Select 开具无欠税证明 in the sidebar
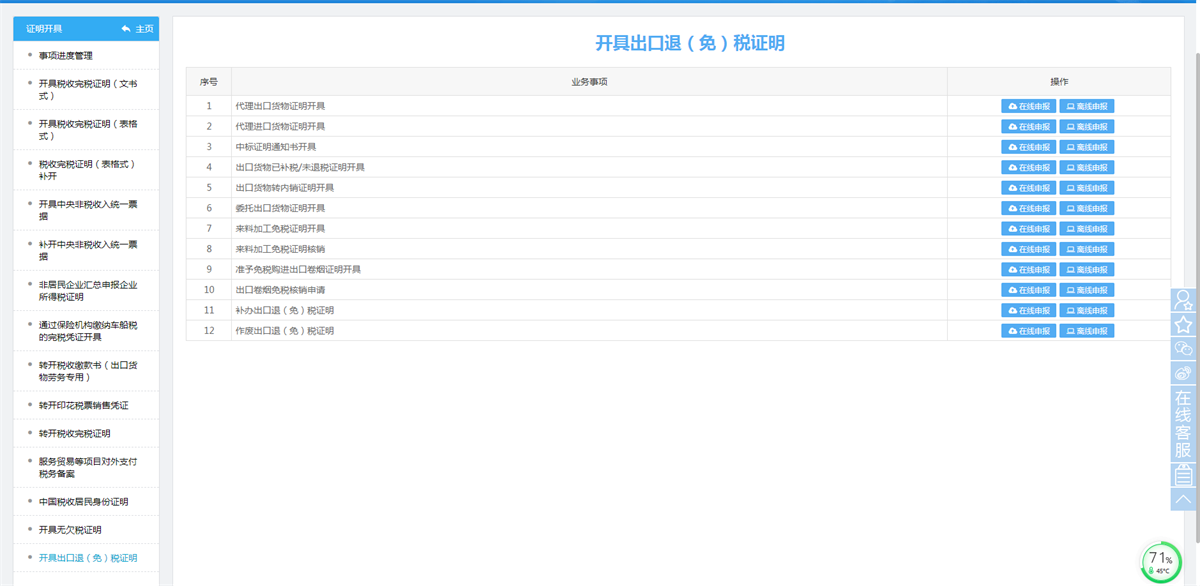The image size is (1200, 586). pos(70,530)
